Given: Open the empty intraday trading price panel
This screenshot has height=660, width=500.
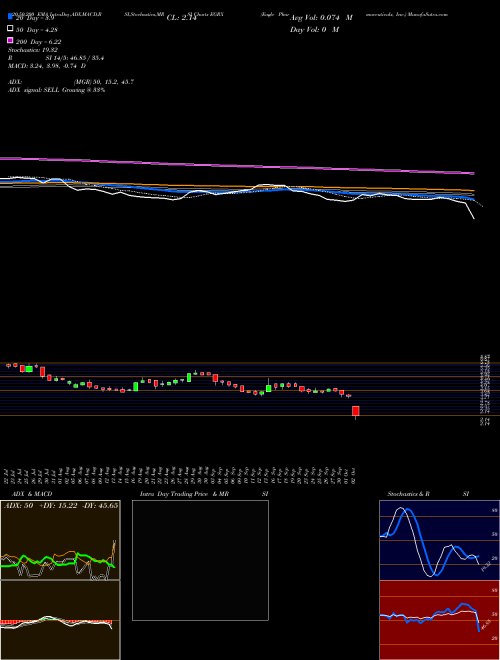Looking at the screenshot, I should click(200, 560).
